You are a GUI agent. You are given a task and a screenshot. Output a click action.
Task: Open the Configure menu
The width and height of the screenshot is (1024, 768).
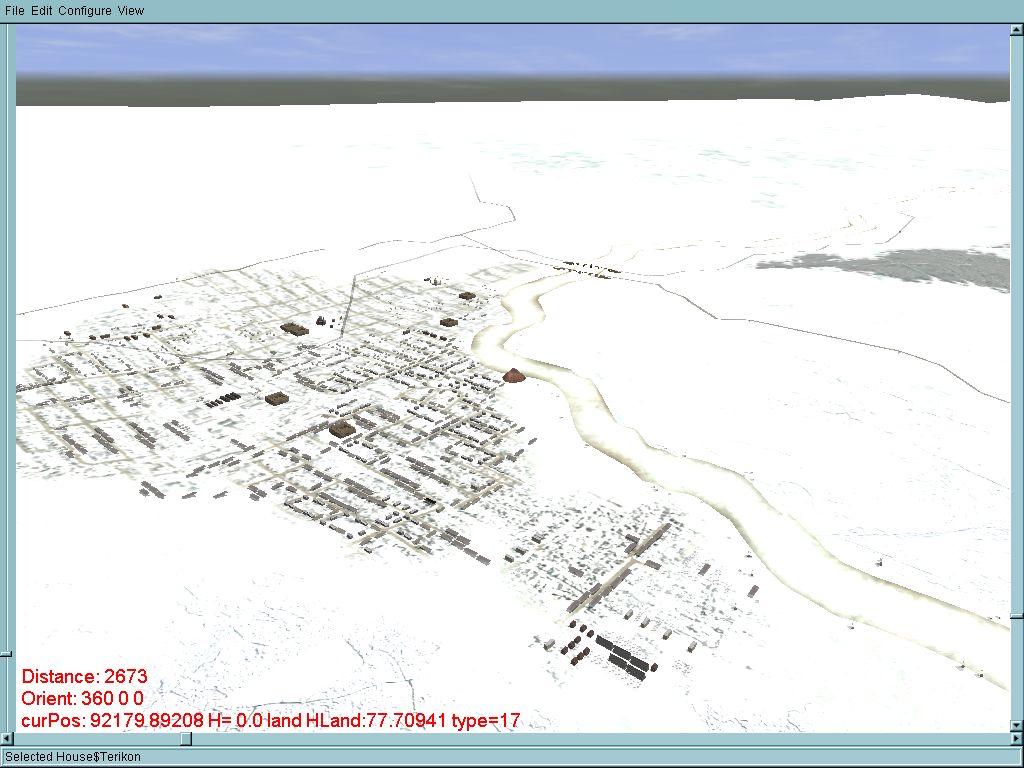click(85, 10)
